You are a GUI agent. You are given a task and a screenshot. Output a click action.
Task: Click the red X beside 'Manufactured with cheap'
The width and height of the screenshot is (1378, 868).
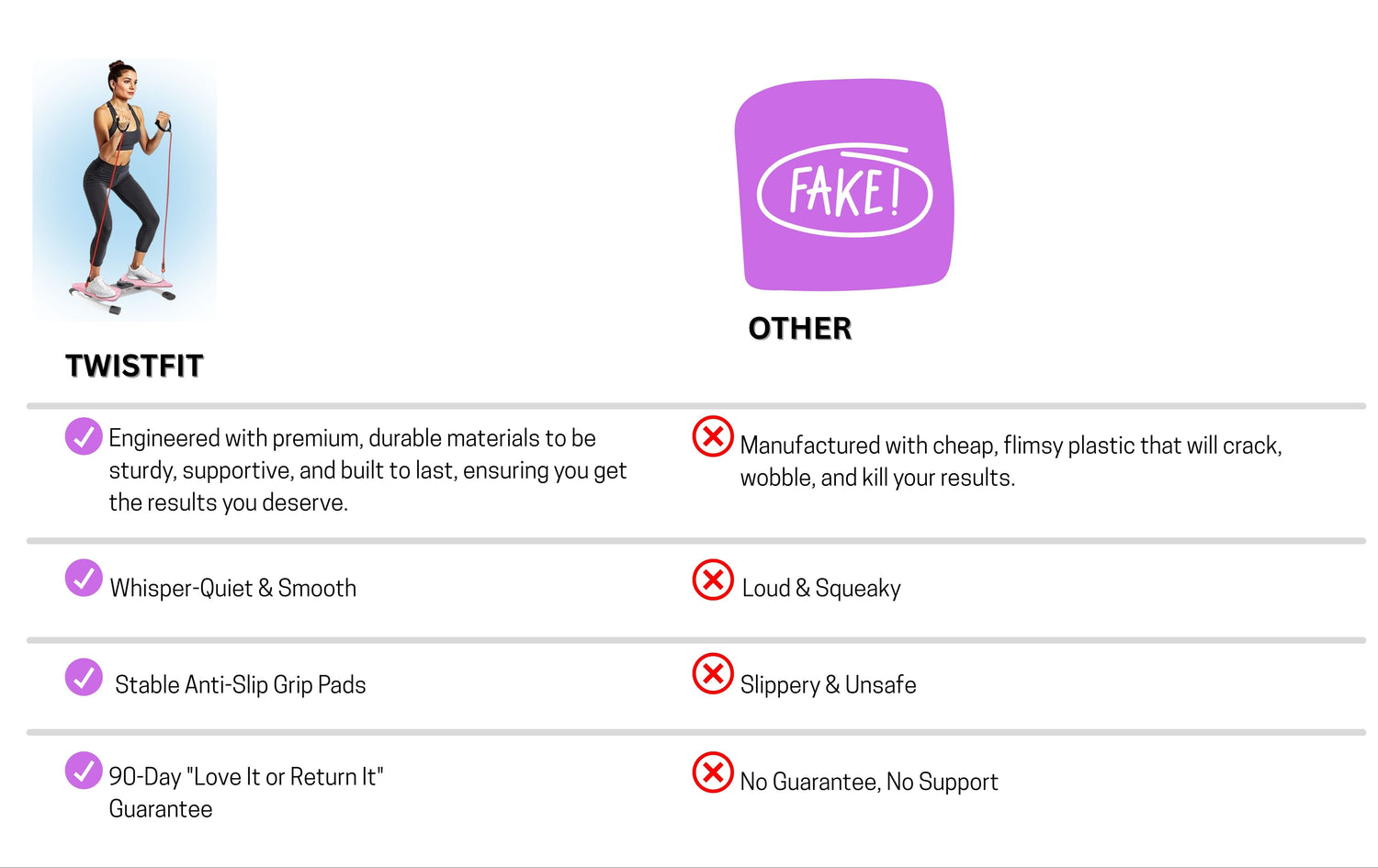coord(713,436)
